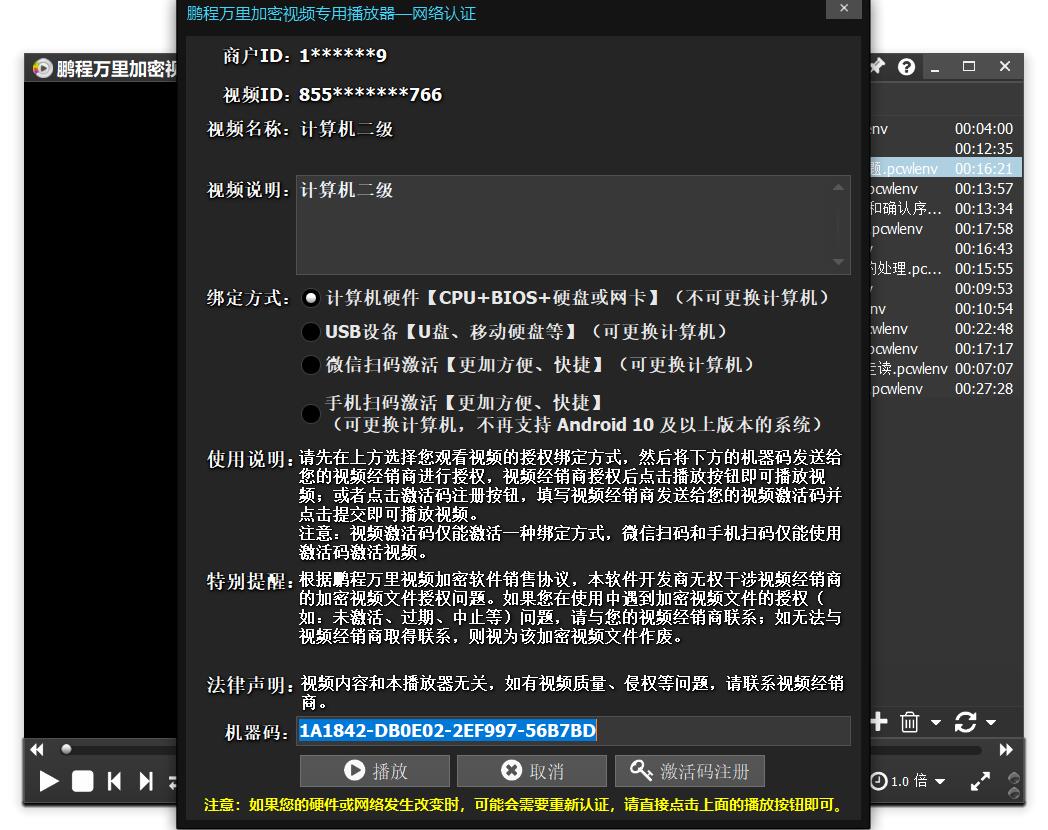Open dropdown arrow next to trash icon
Viewport: 1048px width, 830px height.
936,722
